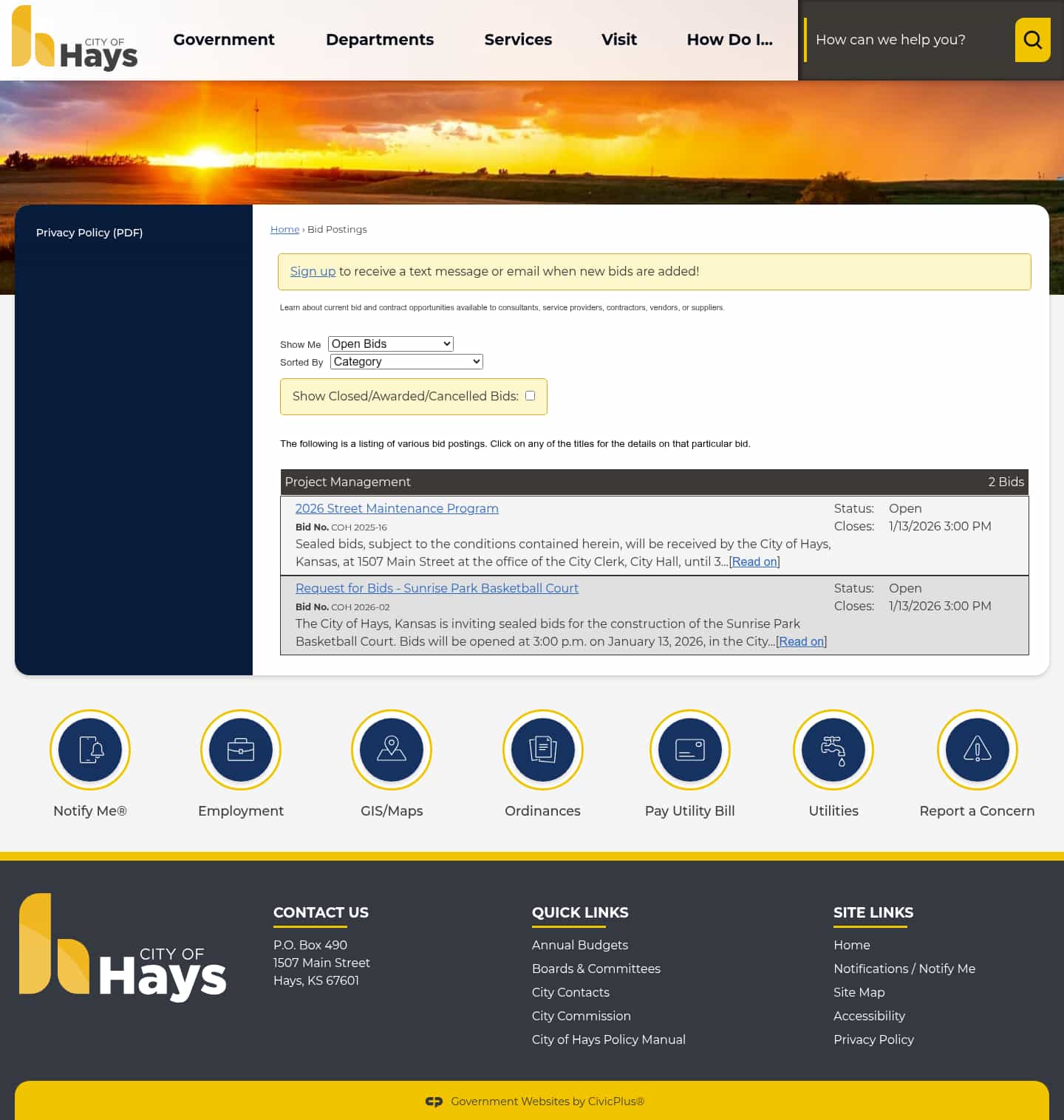
Task: Click the Pay Utility Bill label
Action: coord(690,811)
